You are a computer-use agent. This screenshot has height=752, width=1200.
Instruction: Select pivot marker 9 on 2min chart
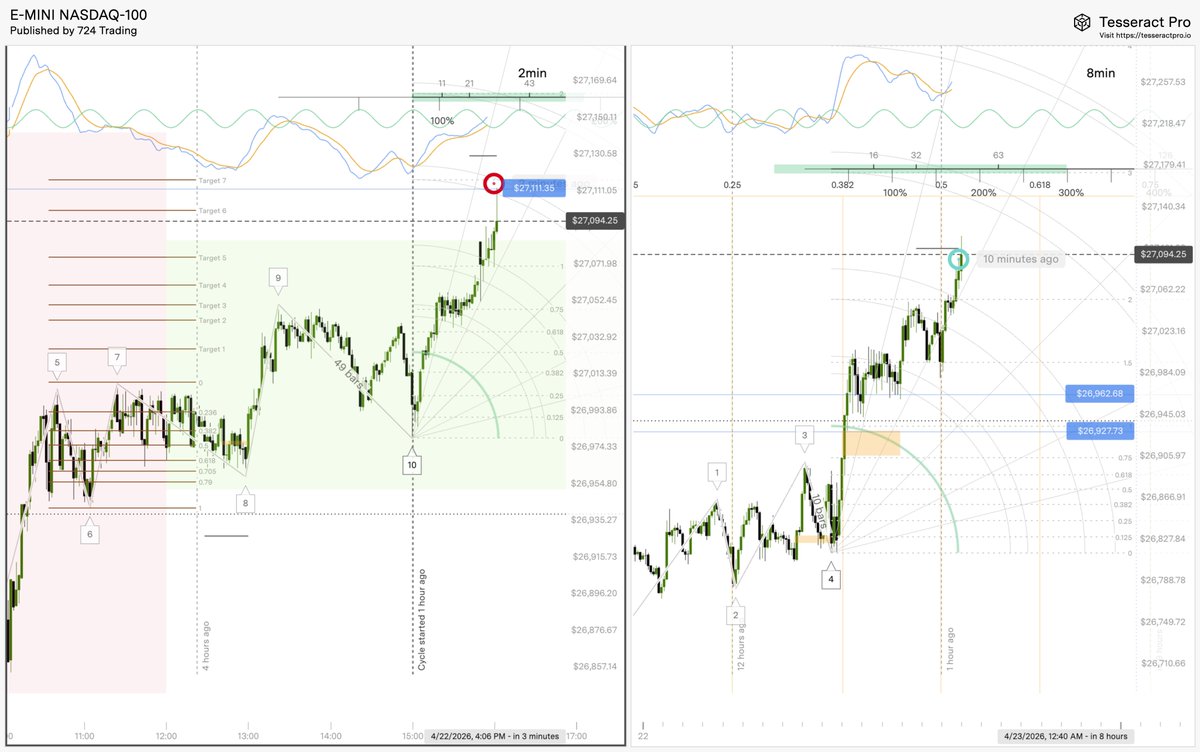(278, 277)
